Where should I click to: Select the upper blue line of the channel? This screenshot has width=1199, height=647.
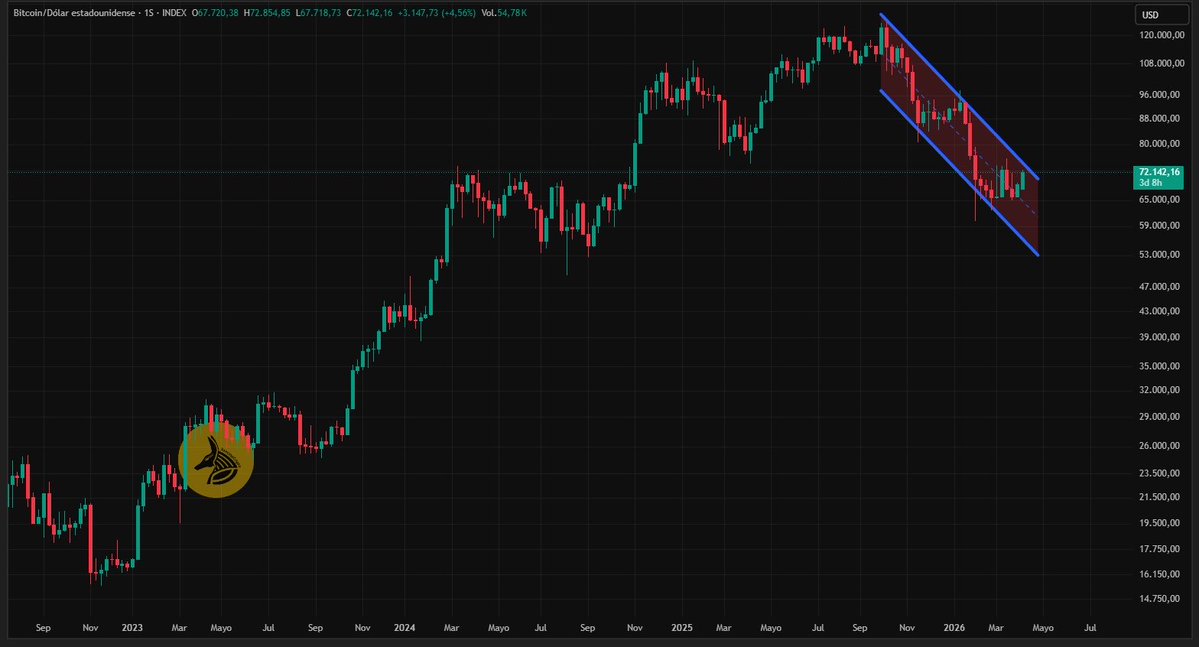959,96
